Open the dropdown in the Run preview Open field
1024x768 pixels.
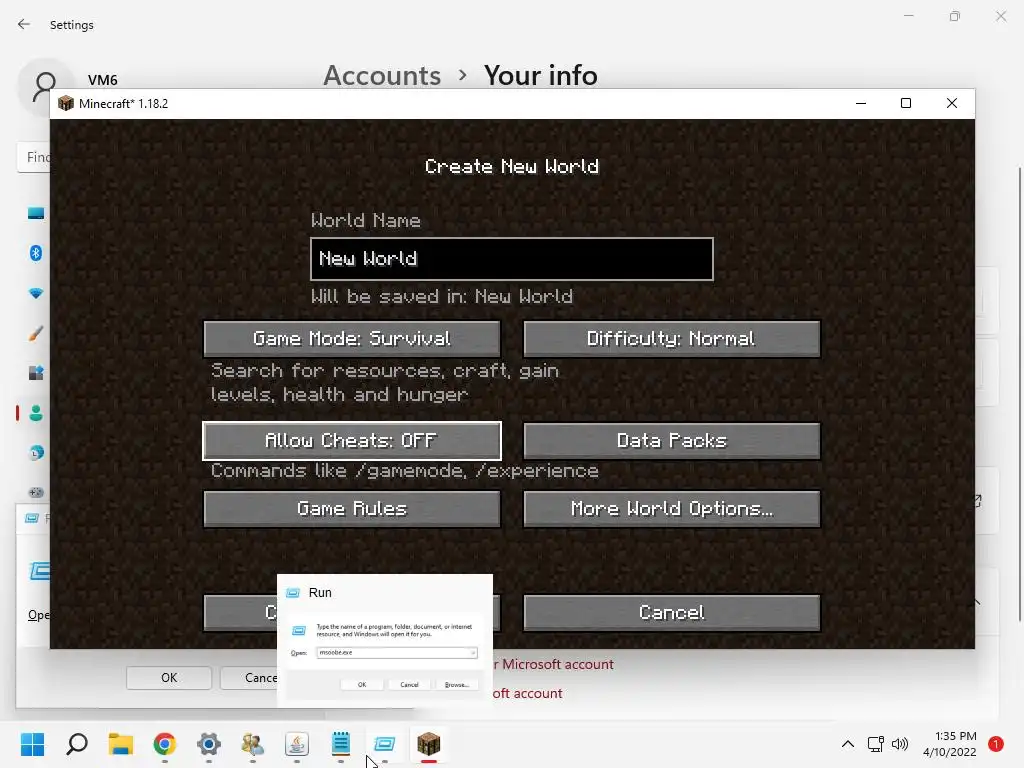point(473,652)
